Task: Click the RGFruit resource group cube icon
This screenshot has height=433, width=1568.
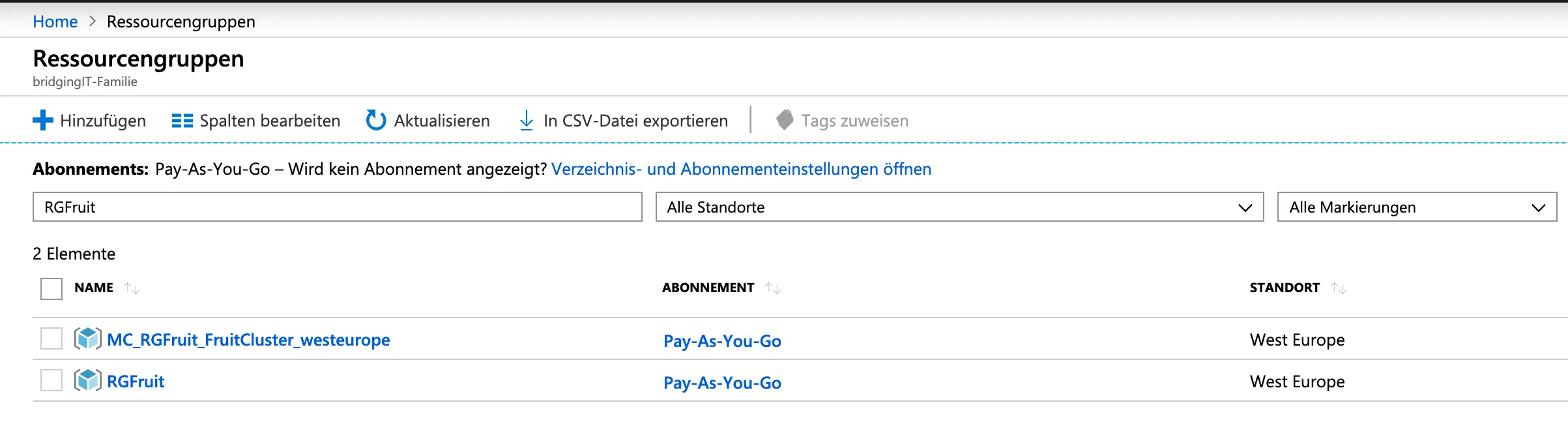Action: [x=87, y=381]
